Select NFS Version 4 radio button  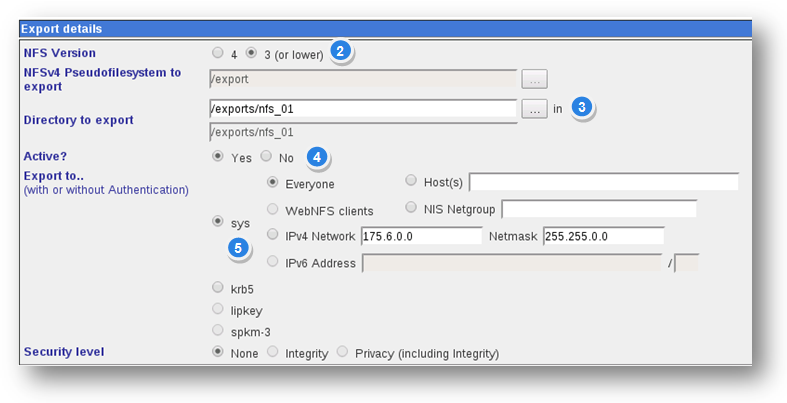(217, 54)
